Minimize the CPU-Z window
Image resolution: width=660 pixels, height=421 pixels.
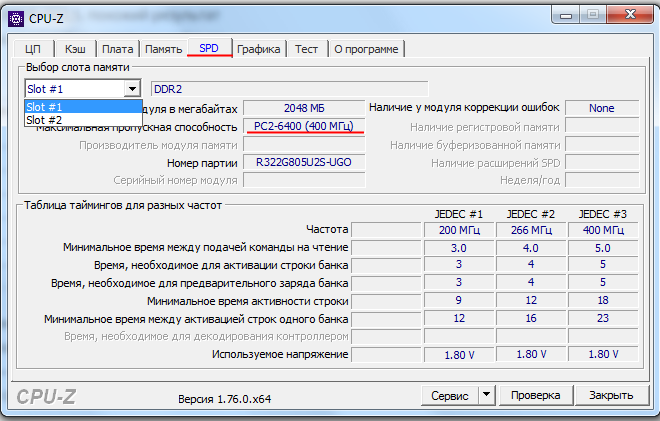tap(566, 15)
